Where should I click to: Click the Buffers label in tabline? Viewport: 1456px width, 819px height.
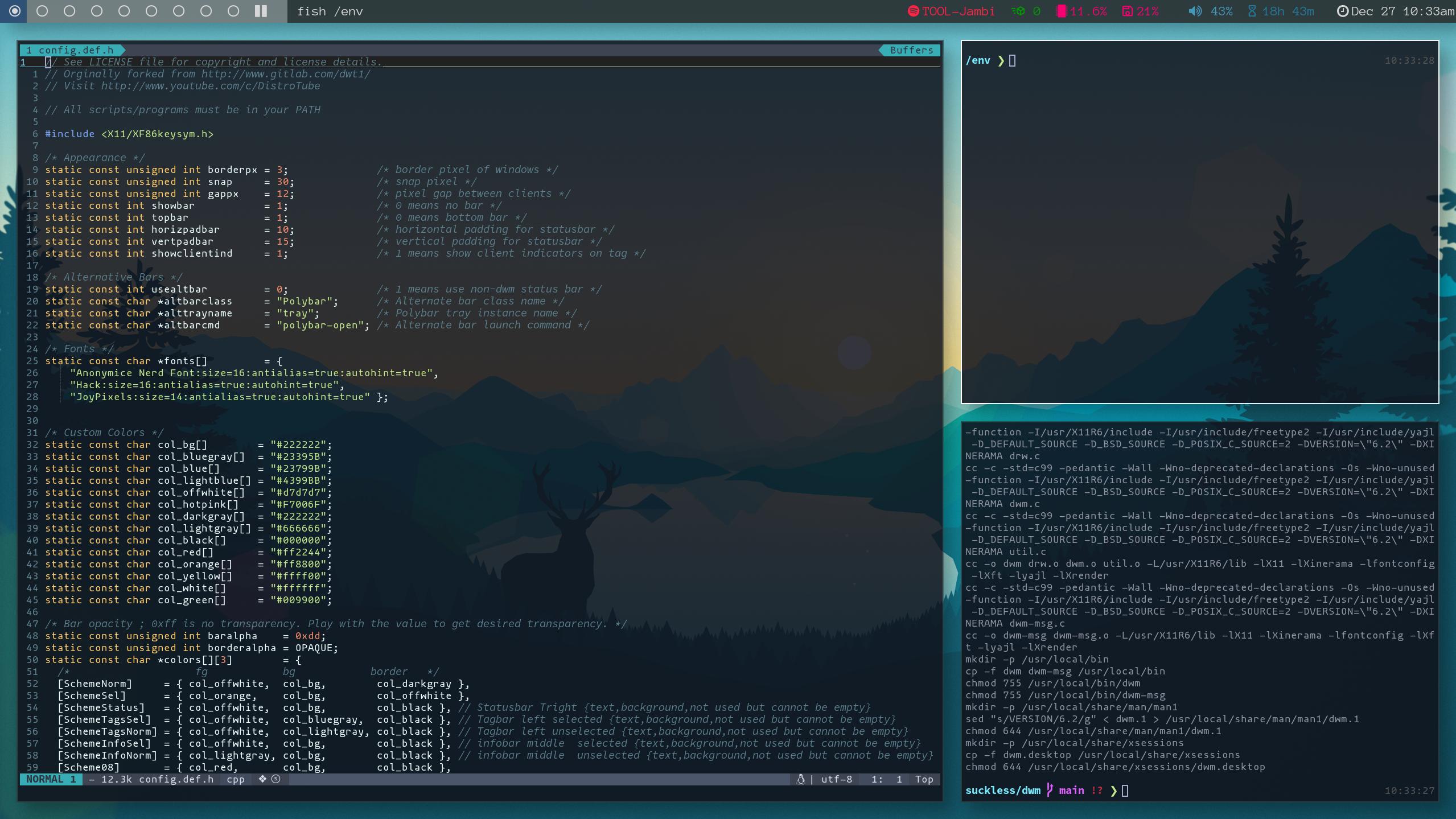coord(911,50)
